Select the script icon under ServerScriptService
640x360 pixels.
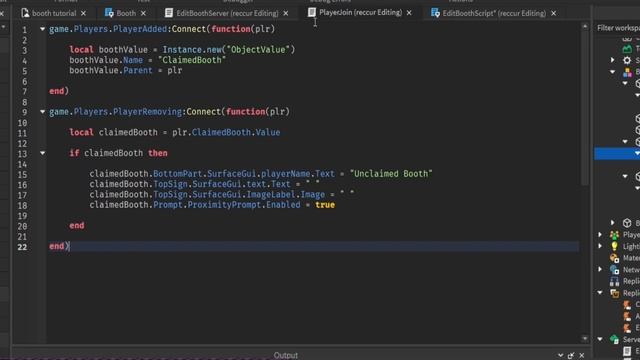point(627,351)
